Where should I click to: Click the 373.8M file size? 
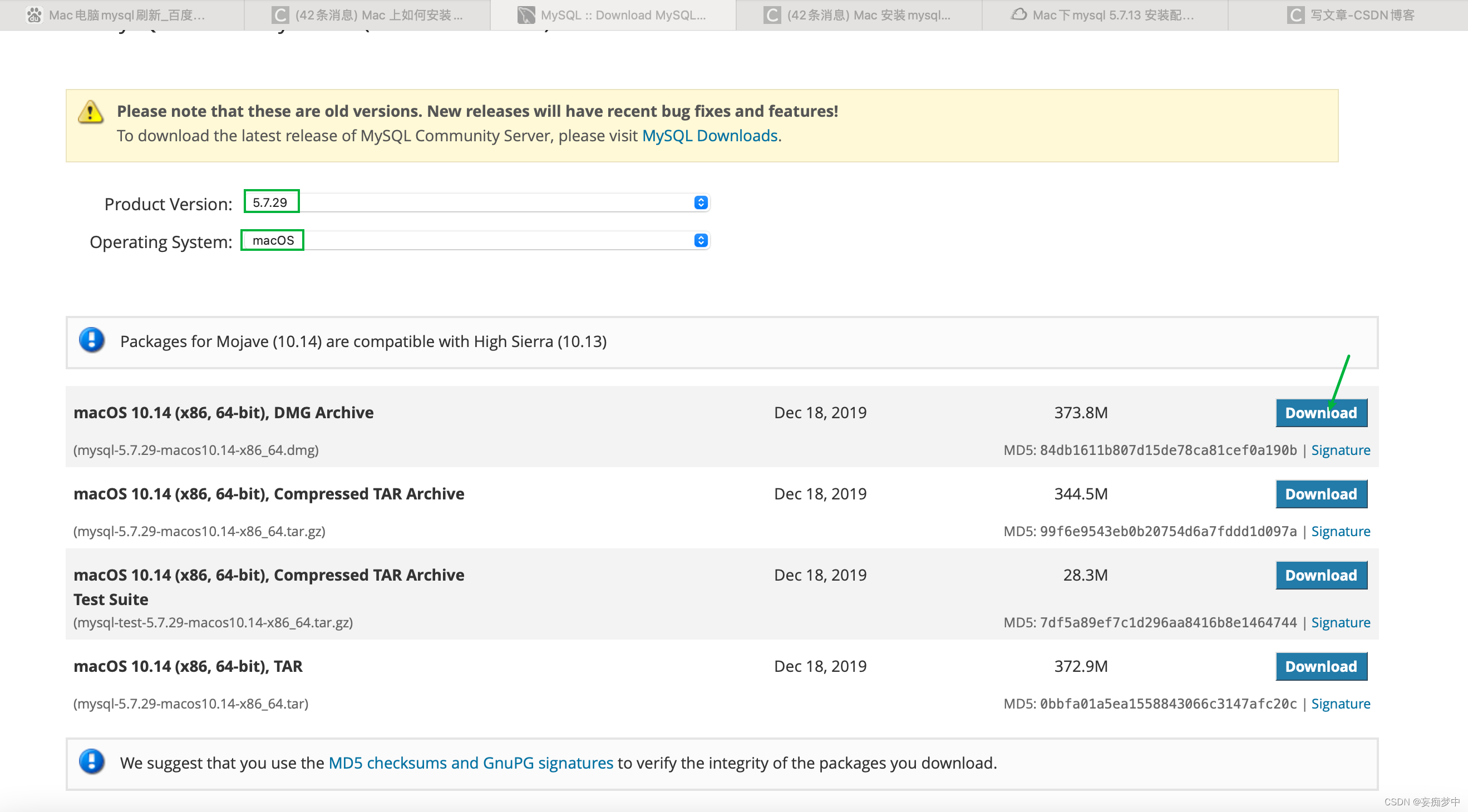(x=1081, y=412)
